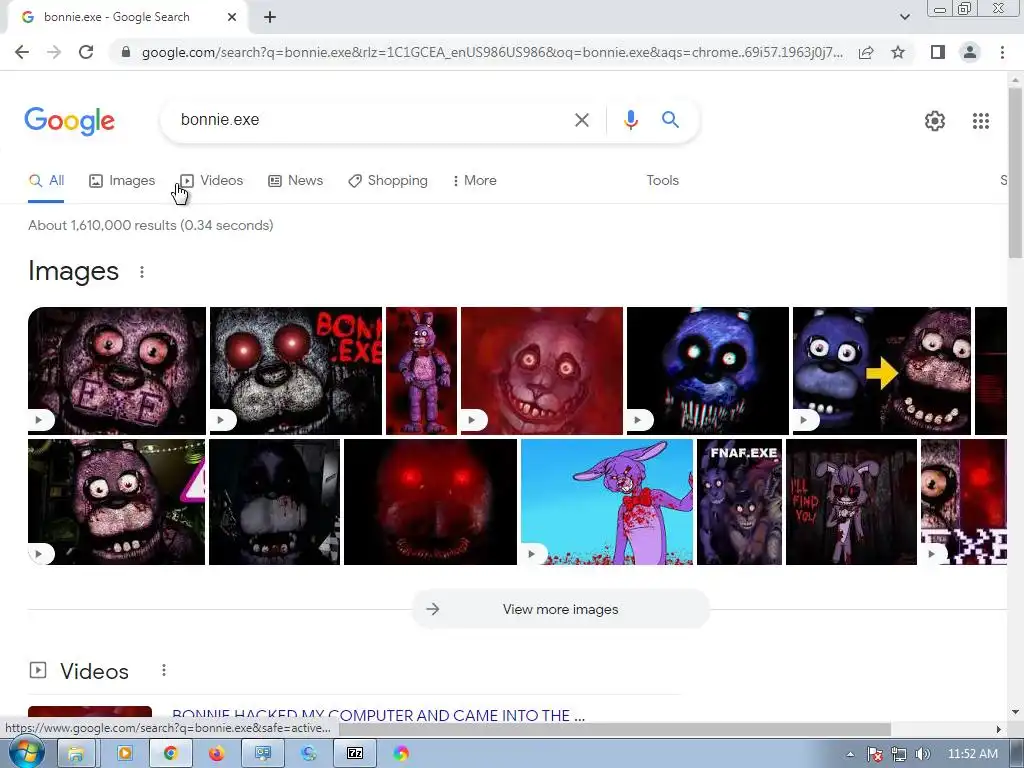Open the Google apps grid

980,121
